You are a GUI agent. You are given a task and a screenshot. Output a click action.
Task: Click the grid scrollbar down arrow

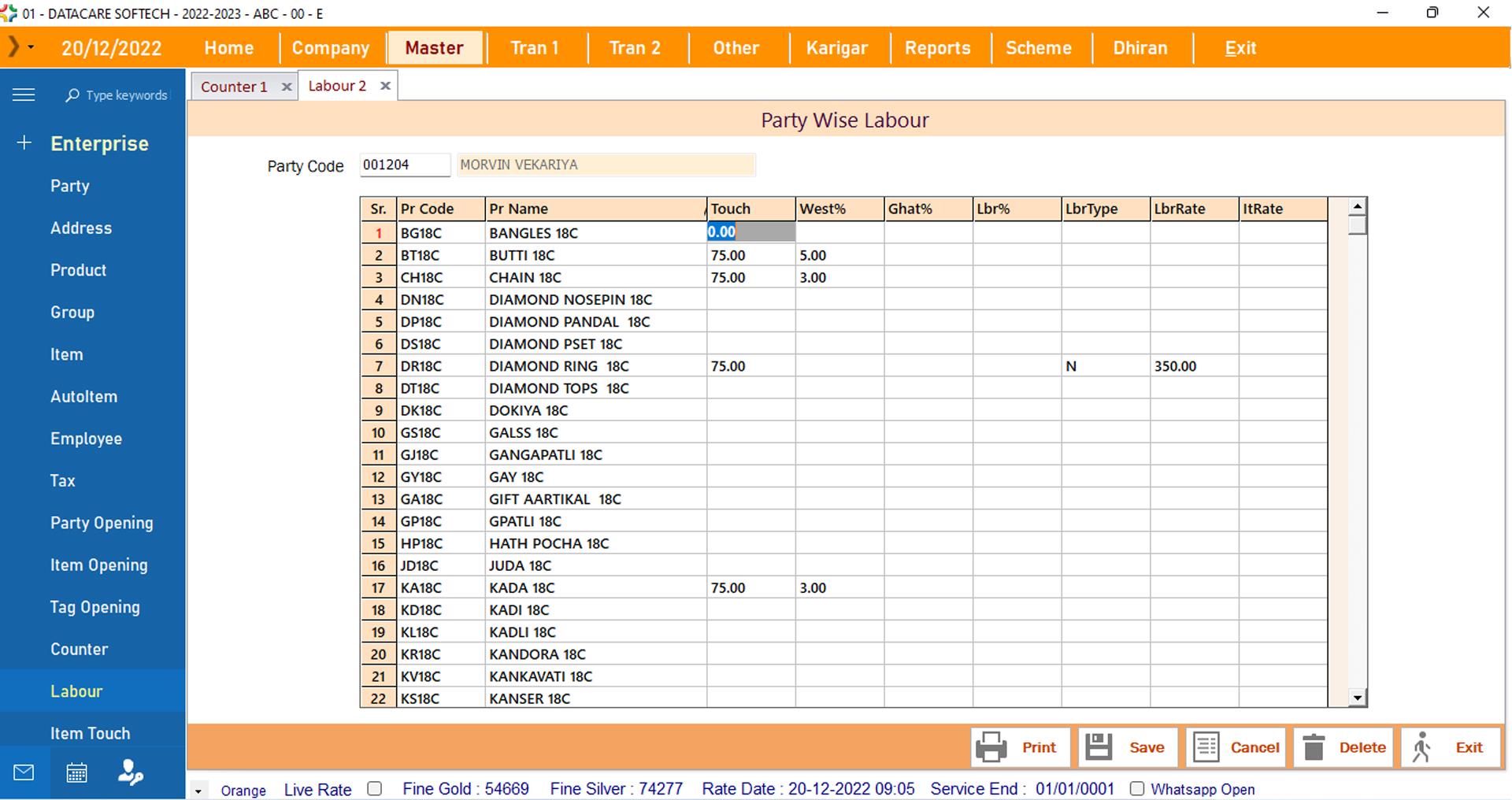click(1357, 698)
